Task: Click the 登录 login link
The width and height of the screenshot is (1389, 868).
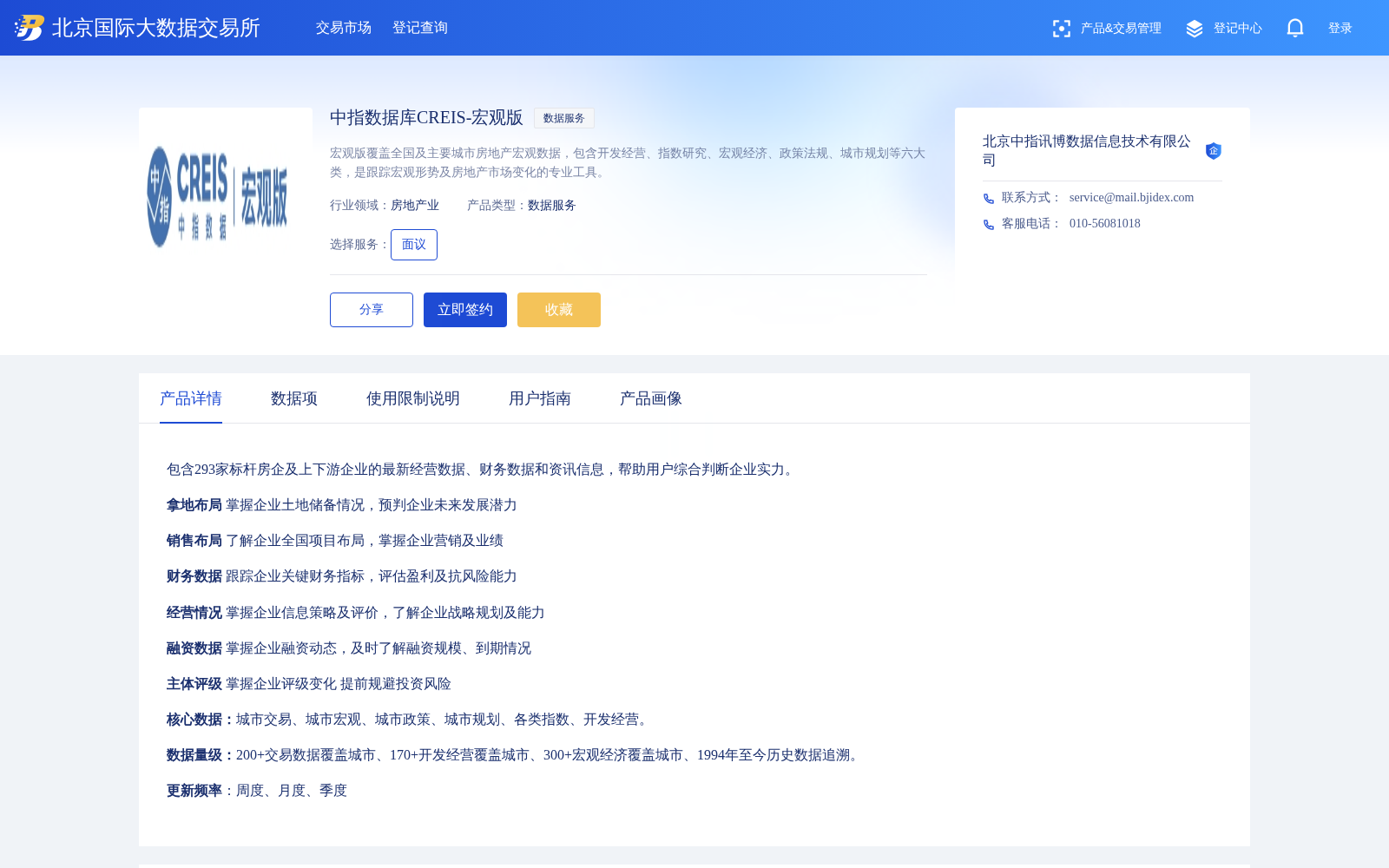Action: pos(1340,29)
